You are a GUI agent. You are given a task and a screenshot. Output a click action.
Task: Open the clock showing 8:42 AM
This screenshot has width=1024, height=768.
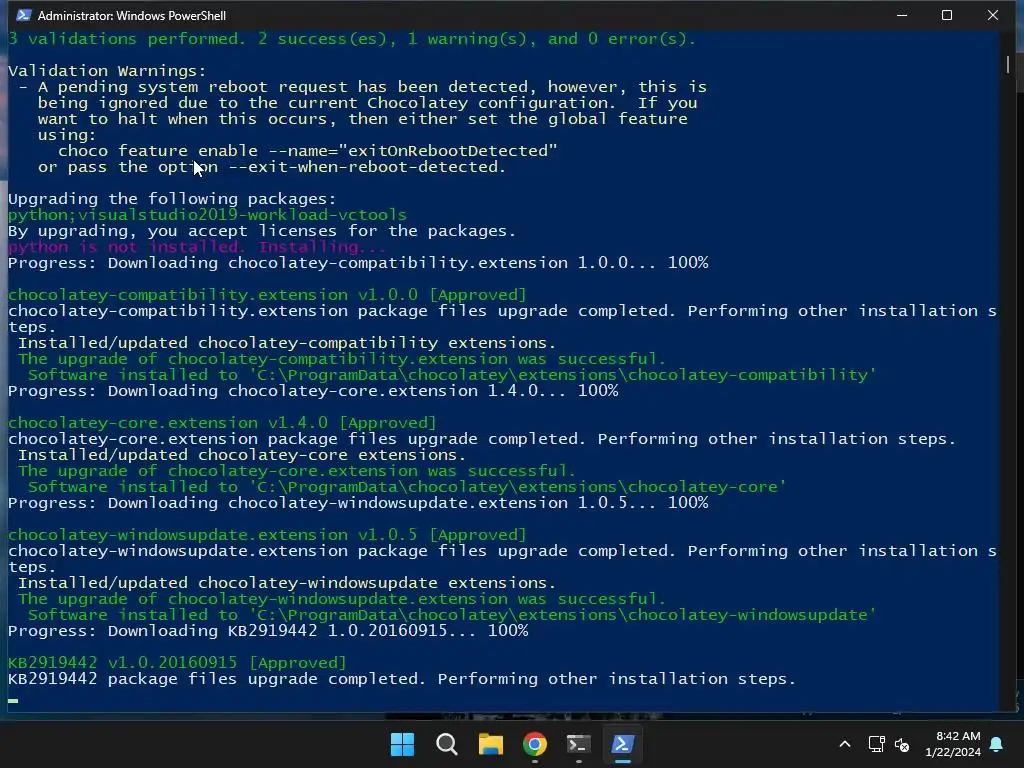click(953, 744)
